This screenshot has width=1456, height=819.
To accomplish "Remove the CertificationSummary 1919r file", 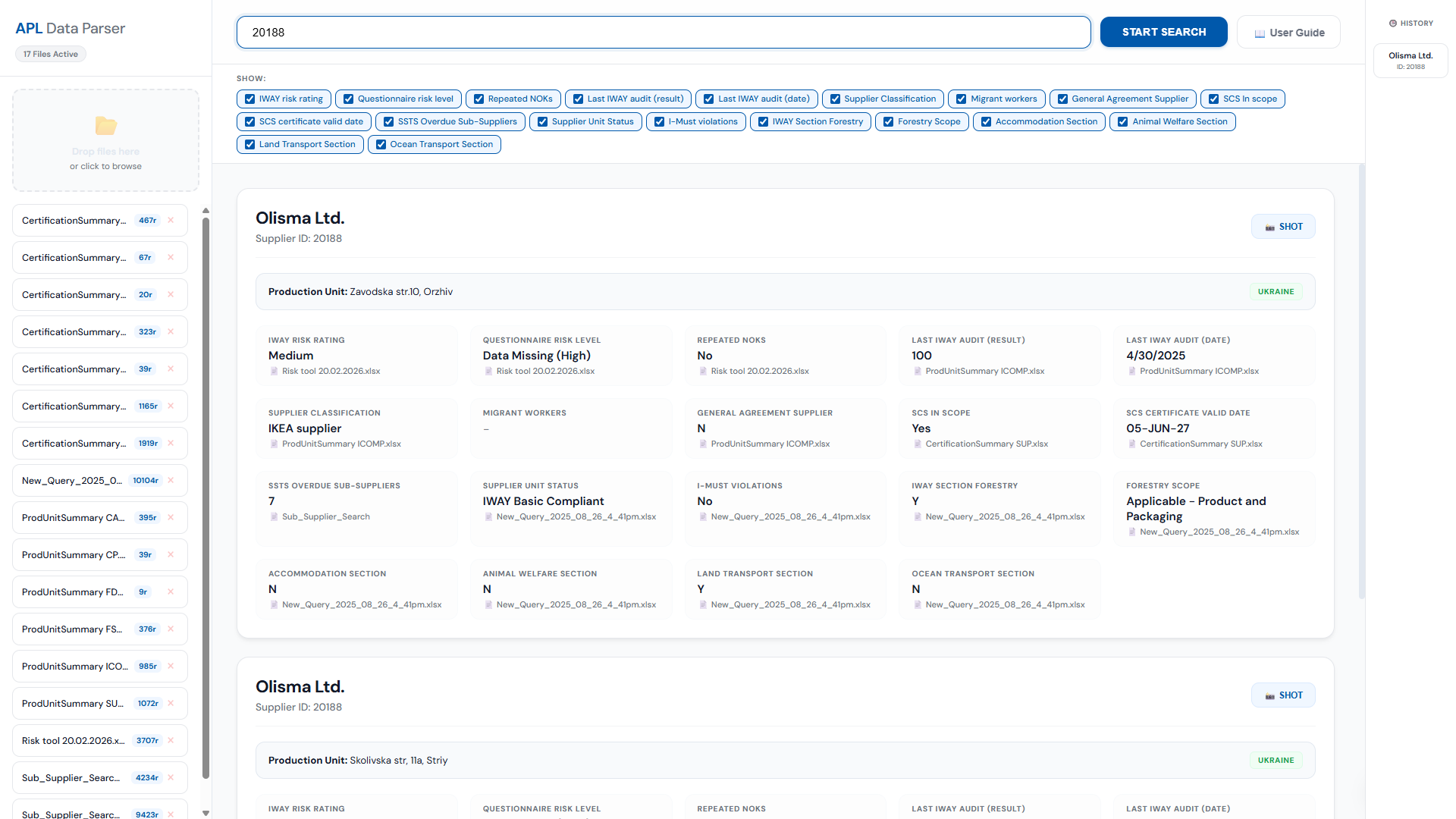I will coord(171,444).
